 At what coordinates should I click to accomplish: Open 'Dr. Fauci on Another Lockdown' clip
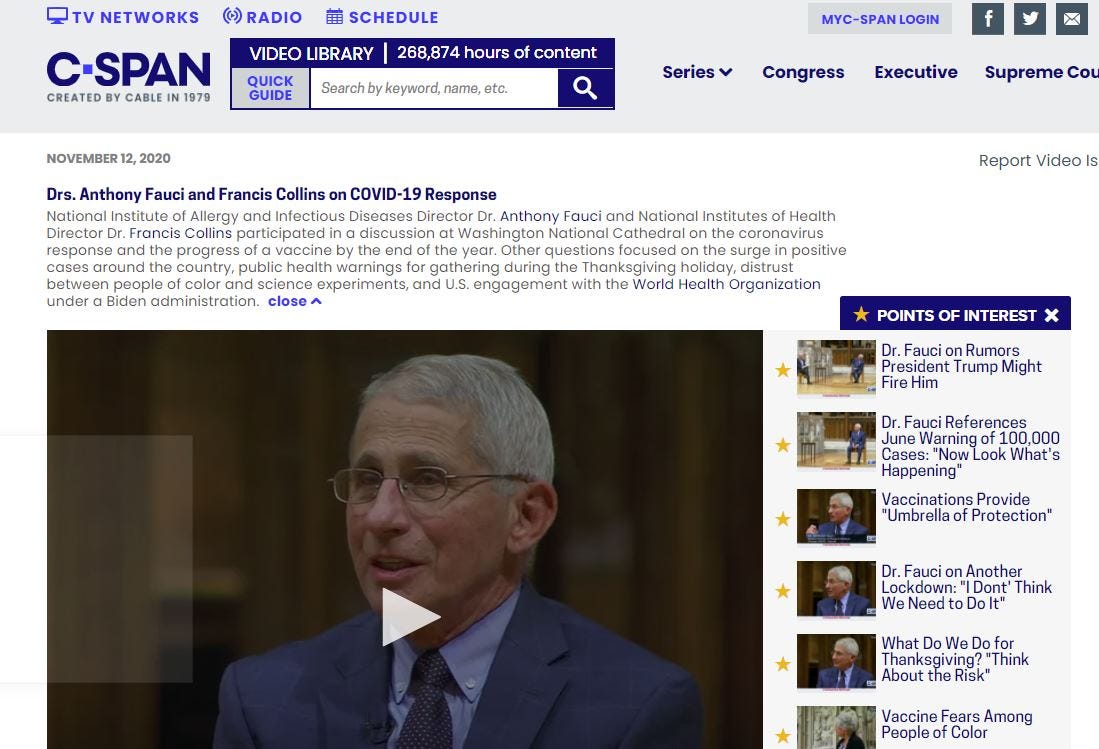(967, 587)
